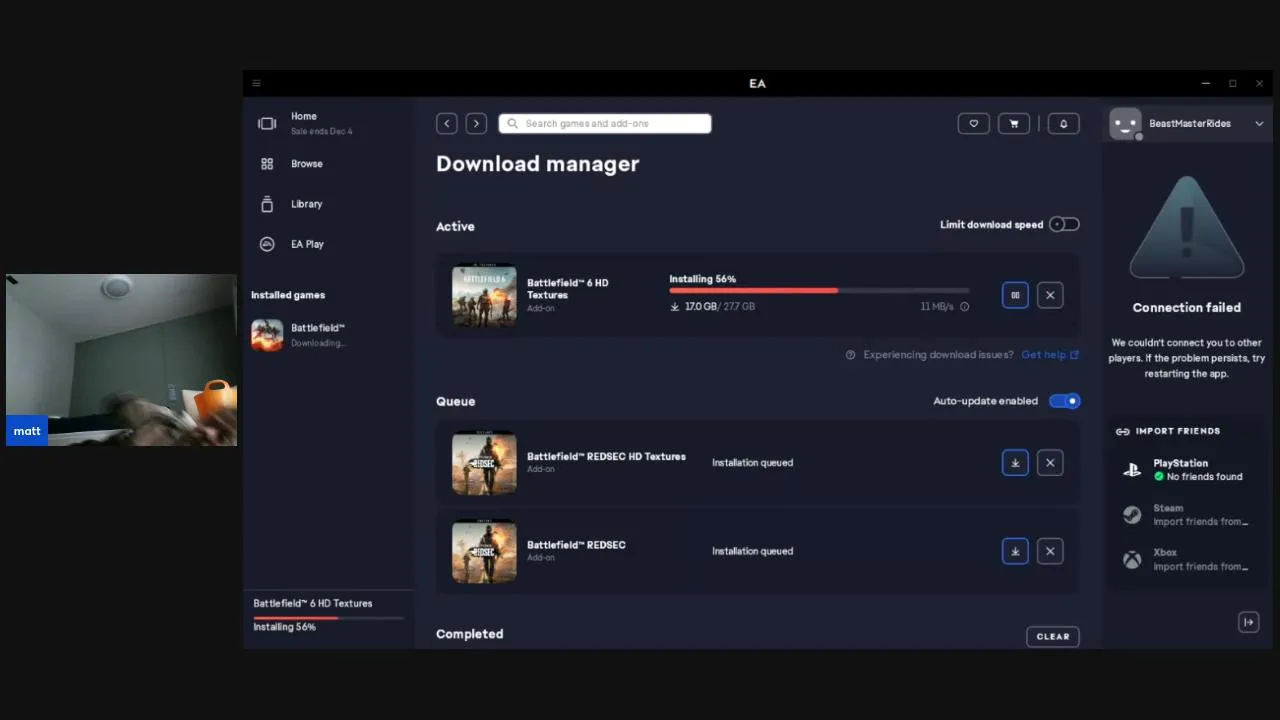Open the hamburger menu in the EA title bar
The width and height of the screenshot is (1280, 720).
[x=257, y=83]
